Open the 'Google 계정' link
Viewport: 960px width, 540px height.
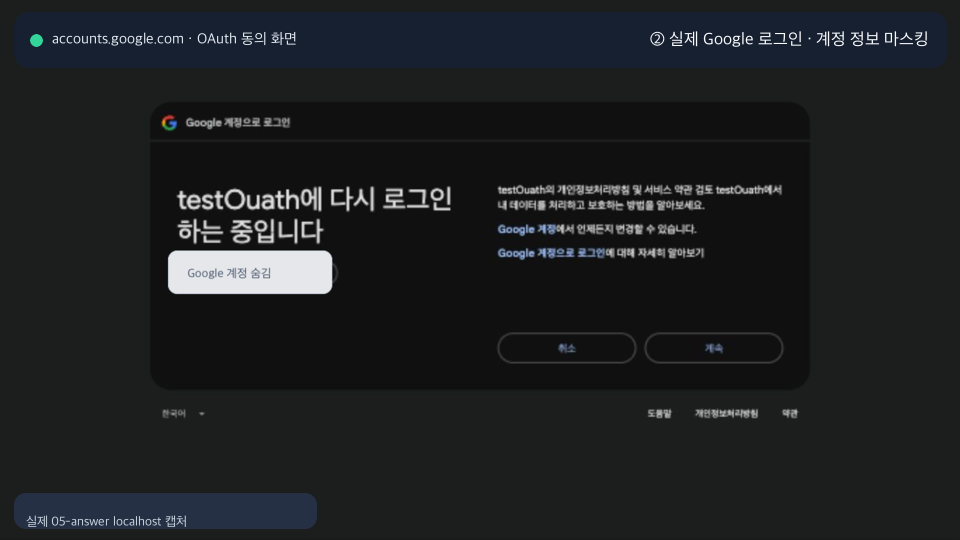[x=527, y=229]
